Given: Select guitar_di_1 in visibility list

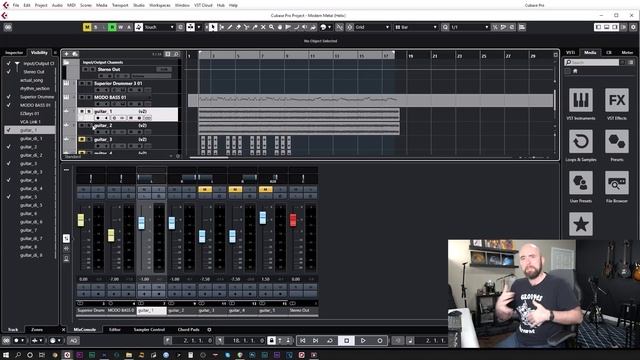Looking at the screenshot, I should pos(31,139).
